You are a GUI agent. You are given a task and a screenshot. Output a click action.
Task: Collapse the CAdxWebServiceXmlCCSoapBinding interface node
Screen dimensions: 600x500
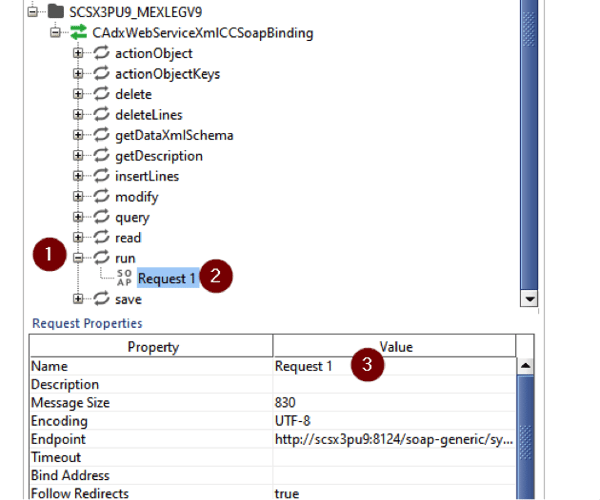pyautogui.click(x=55, y=33)
